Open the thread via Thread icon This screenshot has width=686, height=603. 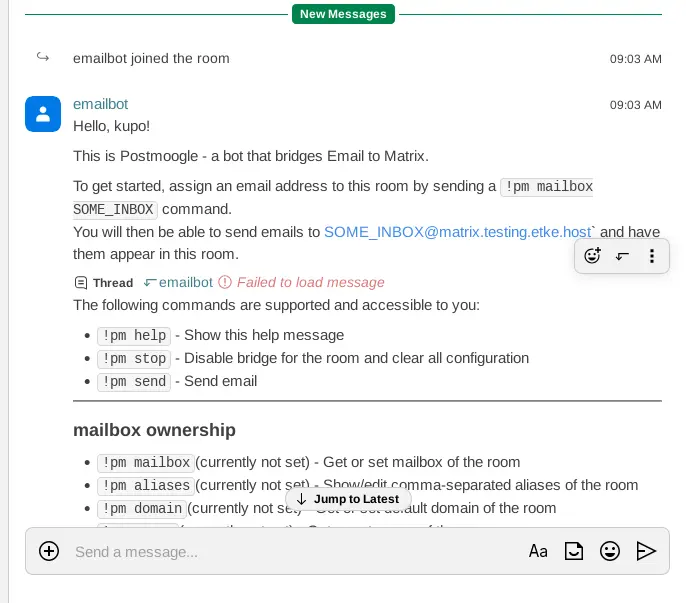click(81, 283)
